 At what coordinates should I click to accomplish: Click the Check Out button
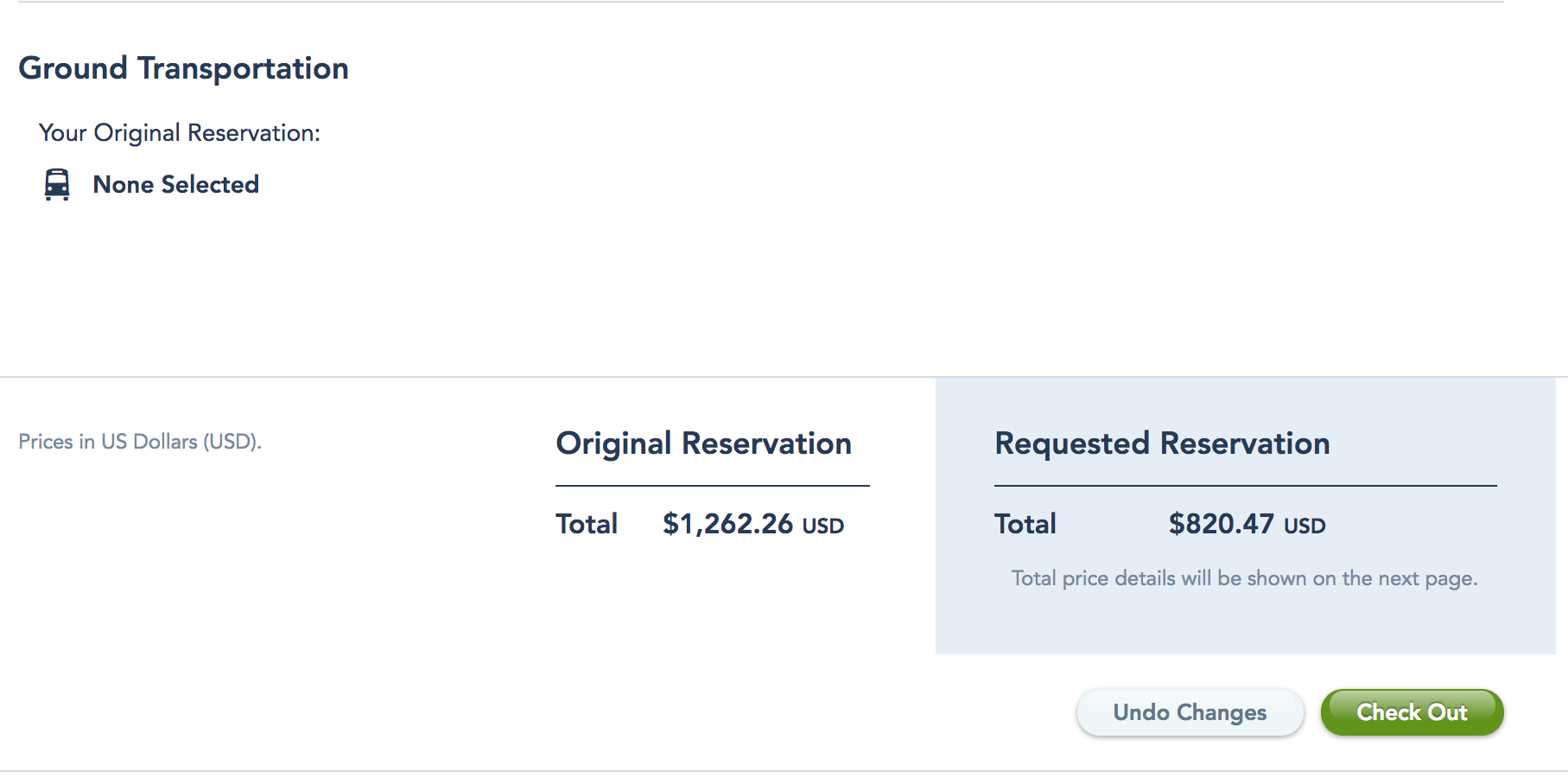coord(1412,712)
